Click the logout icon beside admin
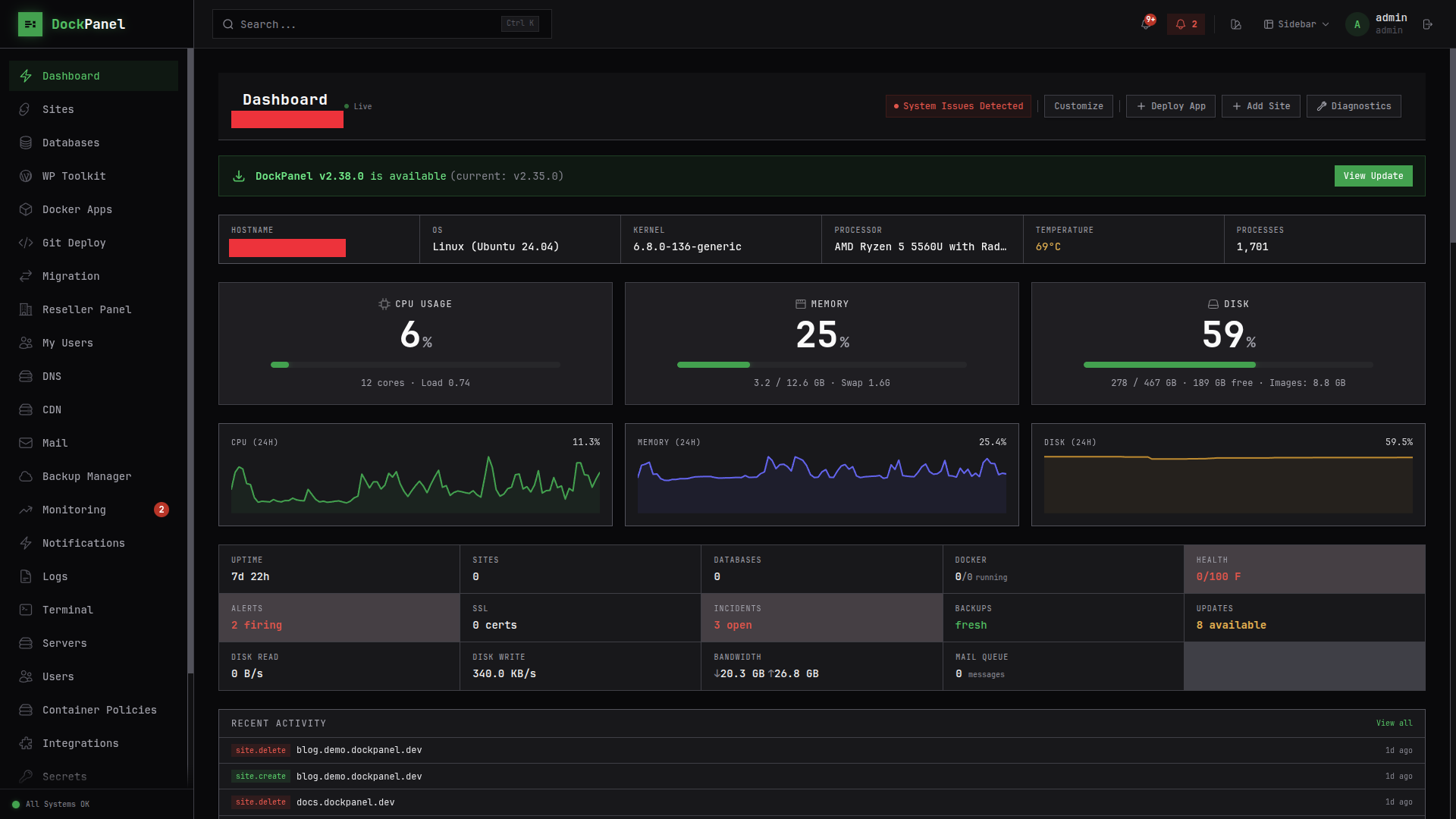Screen dimensions: 1456x819 click(x=1428, y=24)
